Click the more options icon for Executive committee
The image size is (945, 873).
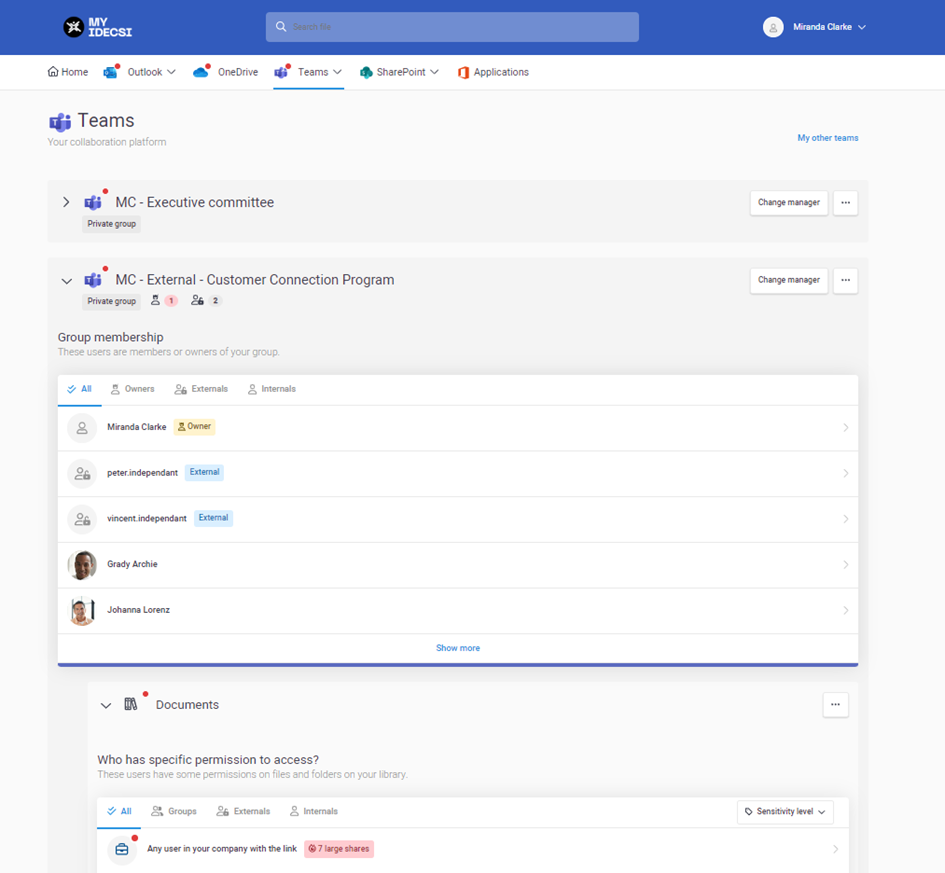[845, 202]
